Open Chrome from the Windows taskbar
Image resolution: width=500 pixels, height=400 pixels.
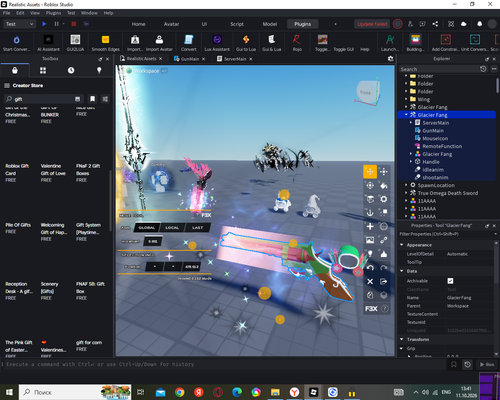[180, 392]
